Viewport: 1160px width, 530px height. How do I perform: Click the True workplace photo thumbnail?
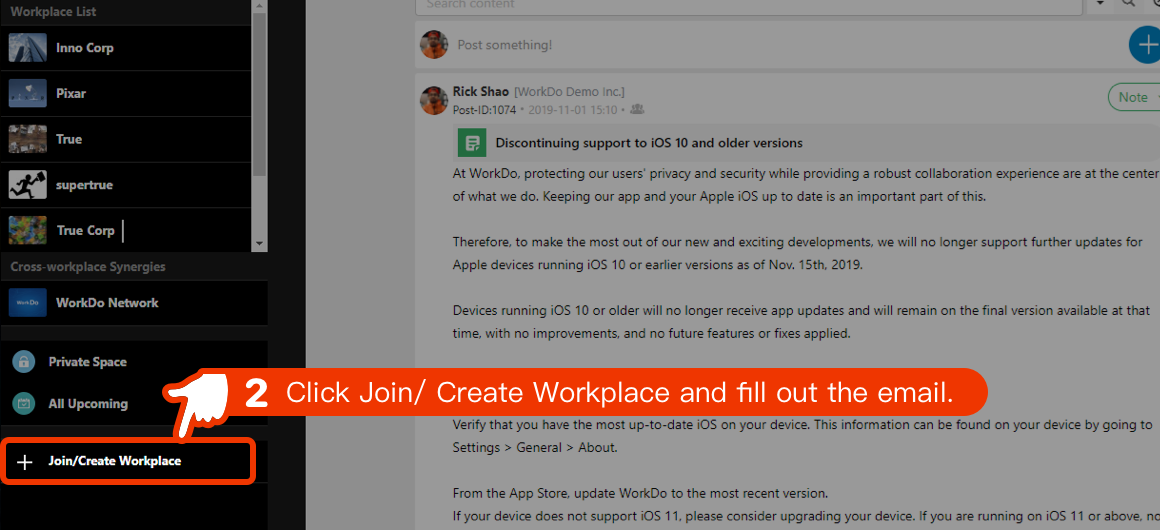pyautogui.click(x=27, y=139)
